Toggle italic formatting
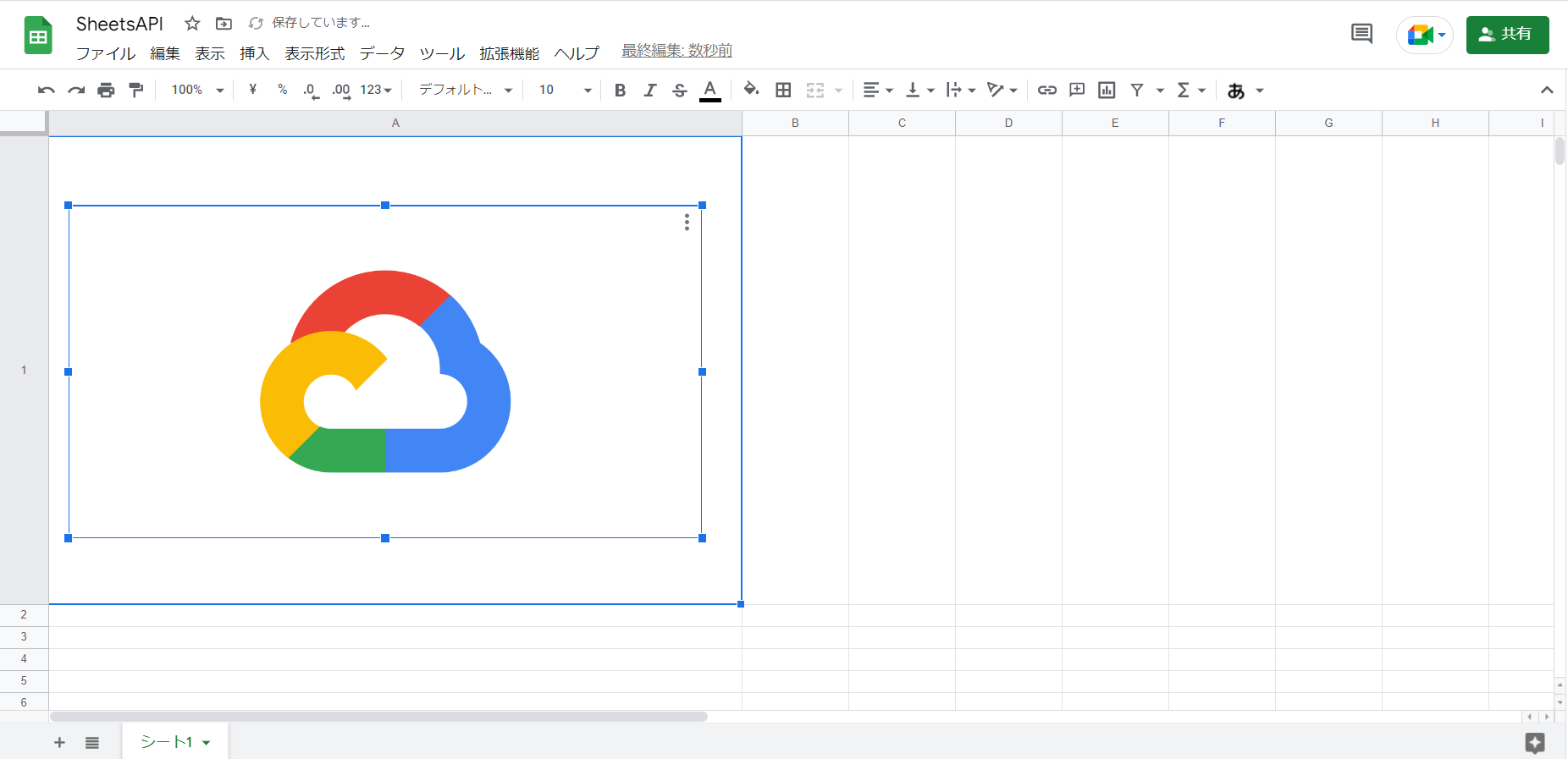 click(649, 90)
